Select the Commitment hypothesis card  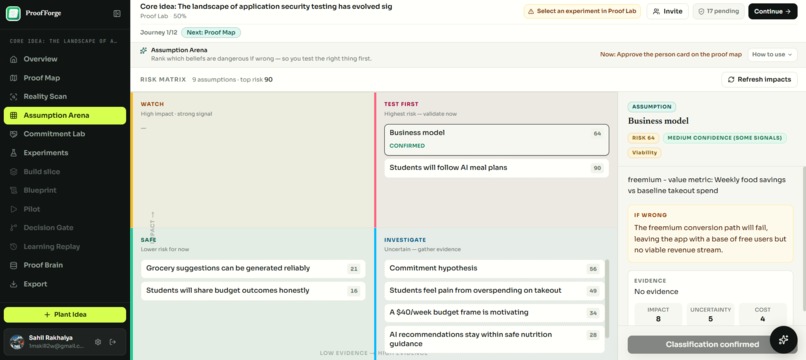click(494, 268)
